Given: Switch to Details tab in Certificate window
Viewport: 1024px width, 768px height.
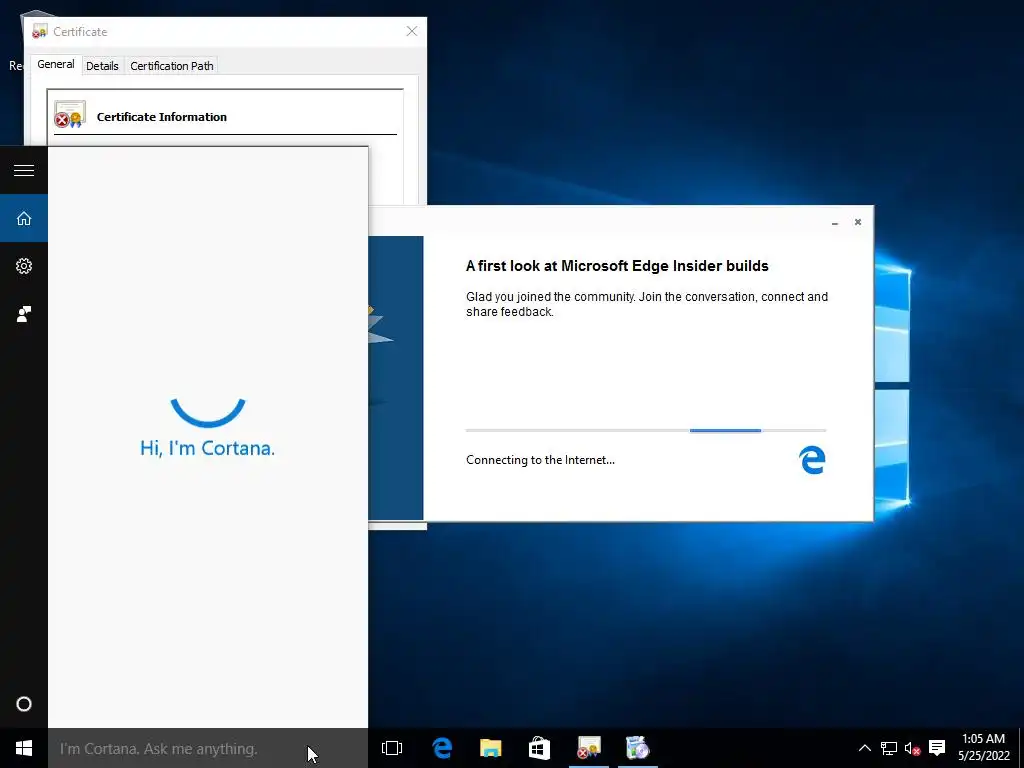Looking at the screenshot, I should [102, 66].
